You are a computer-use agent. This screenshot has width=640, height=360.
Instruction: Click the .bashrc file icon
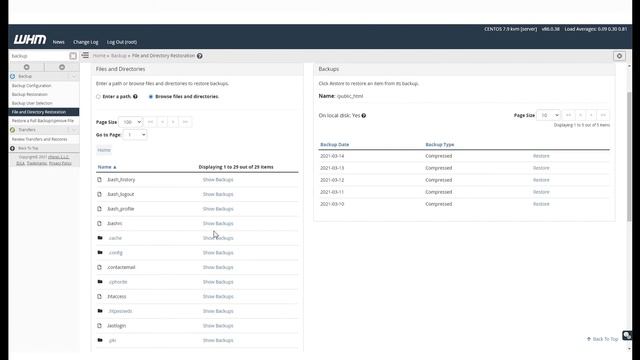tap(99, 223)
